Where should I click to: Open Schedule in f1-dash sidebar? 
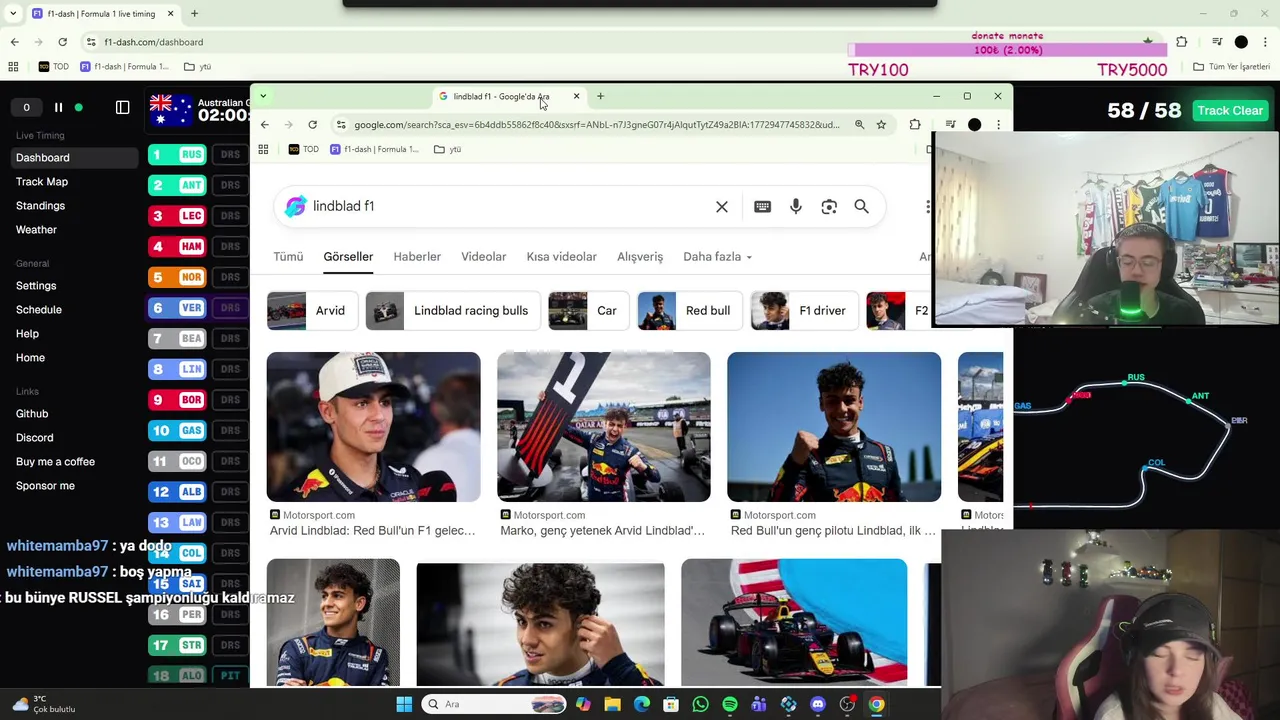point(39,309)
